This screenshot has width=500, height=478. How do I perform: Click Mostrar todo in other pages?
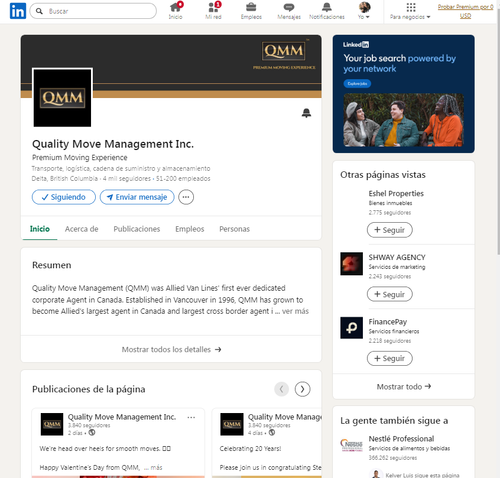point(404,387)
